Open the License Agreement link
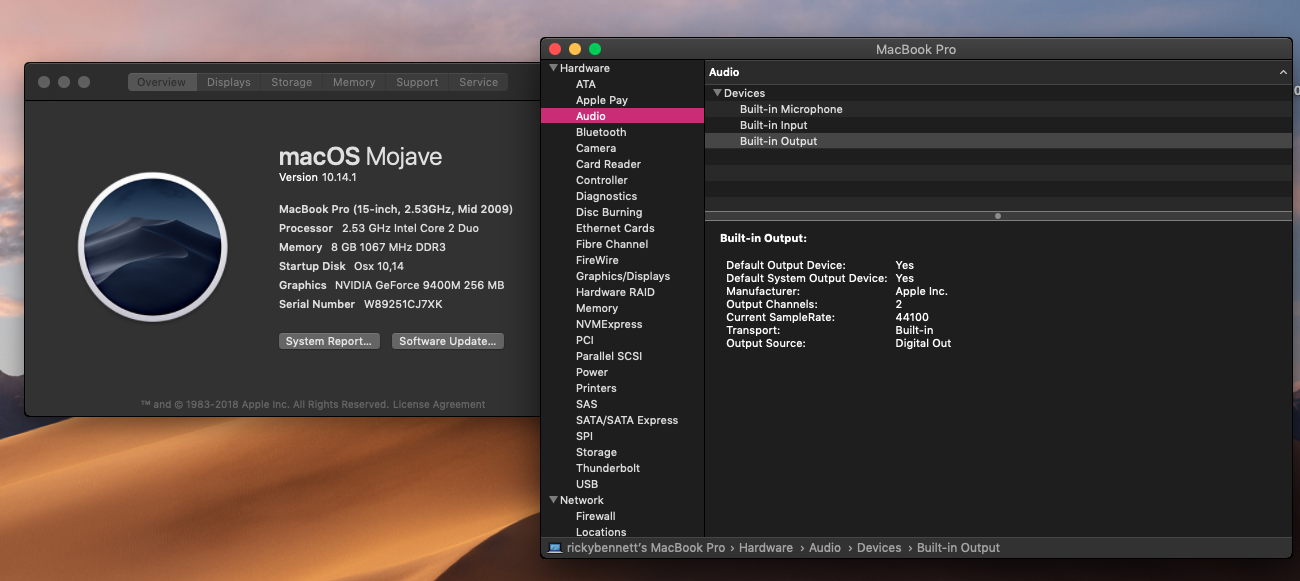The image size is (1300, 581). [x=439, y=405]
